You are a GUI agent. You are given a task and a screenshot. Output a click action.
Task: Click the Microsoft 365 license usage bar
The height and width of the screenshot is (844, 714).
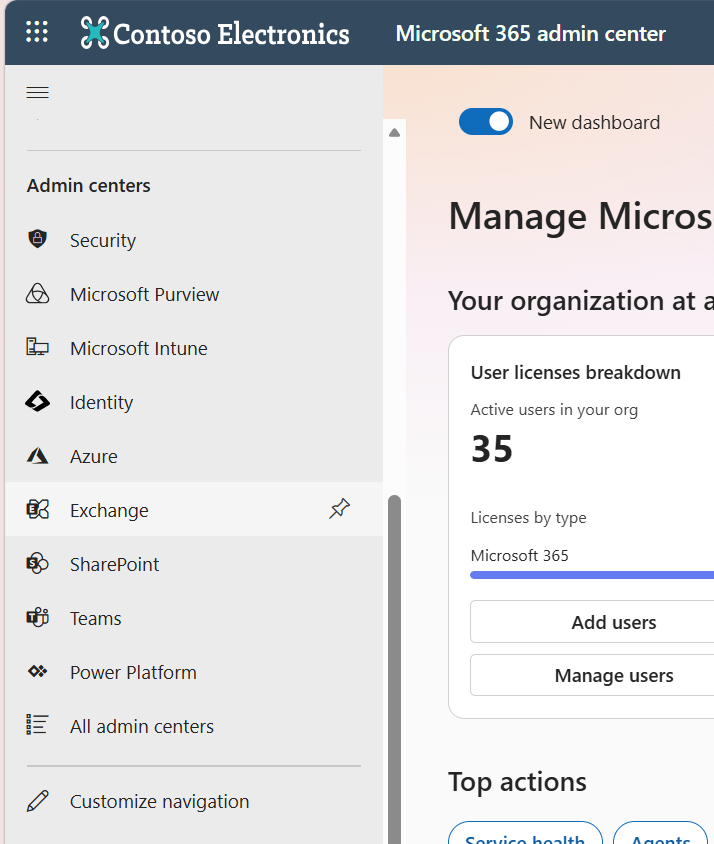pos(592,575)
